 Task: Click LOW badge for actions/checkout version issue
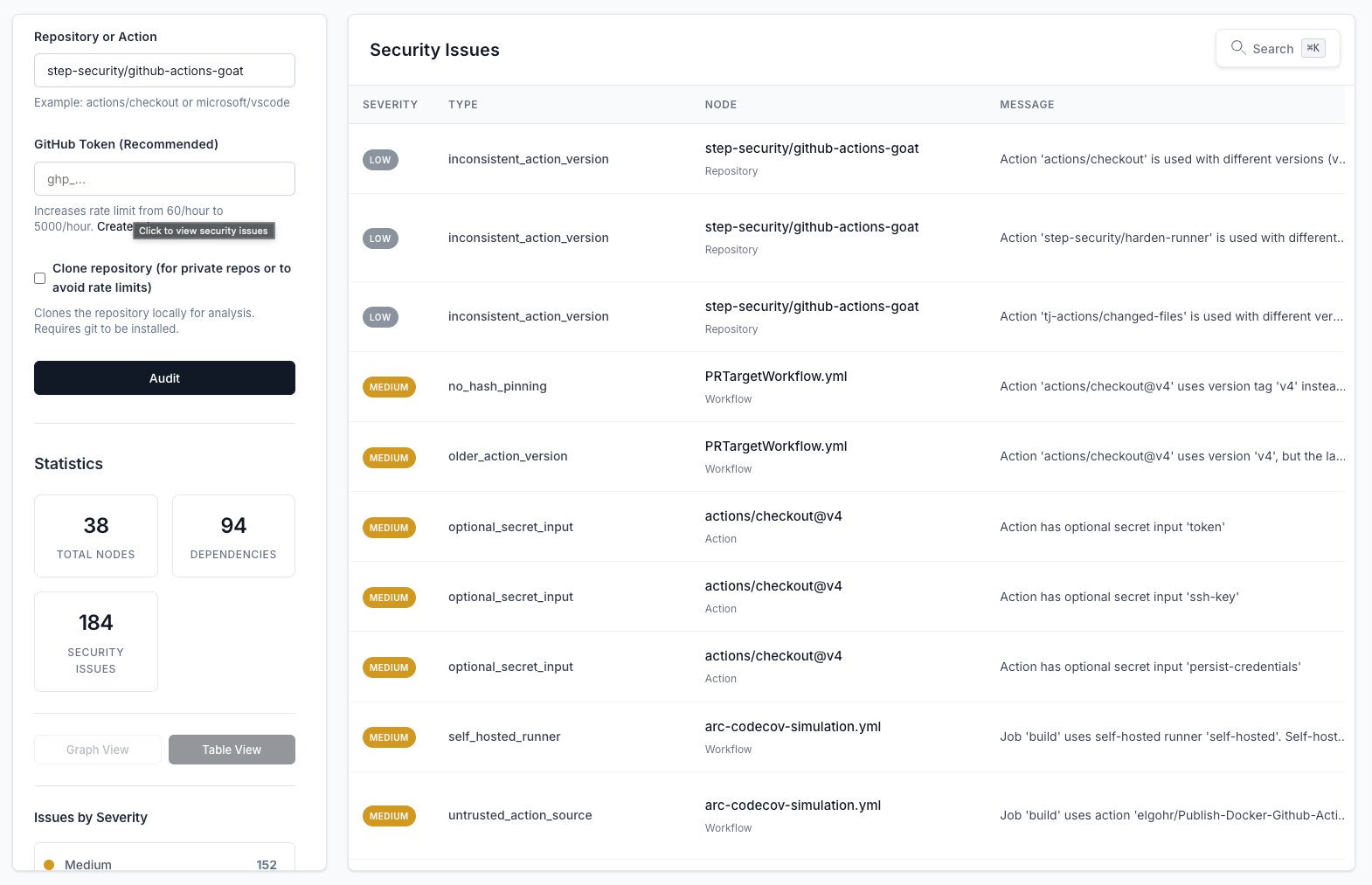[x=380, y=160]
